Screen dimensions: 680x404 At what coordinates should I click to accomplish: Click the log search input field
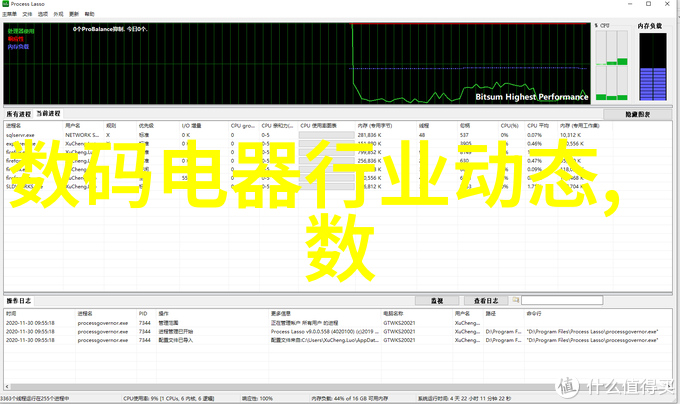click(562, 300)
